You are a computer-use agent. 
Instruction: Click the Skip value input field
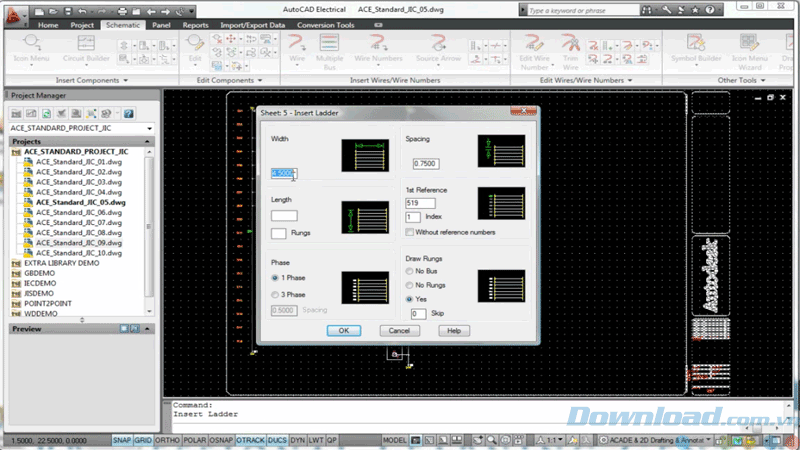coord(418,314)
